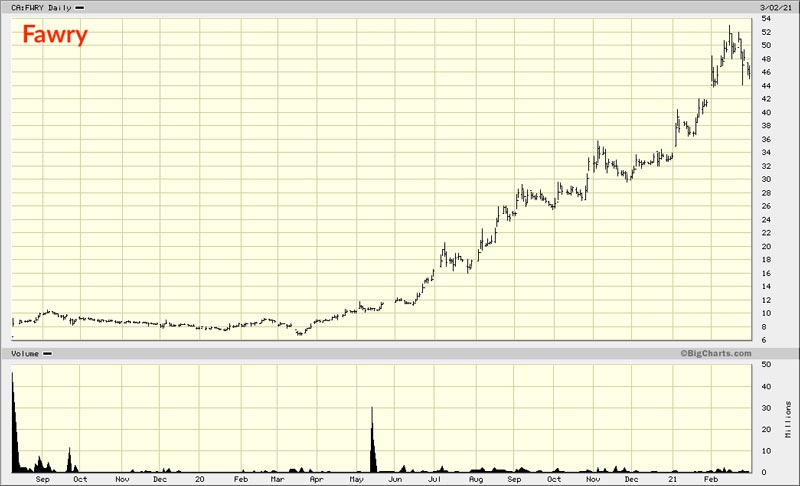
Task: Click the largest volume spike at chart start
Action: 15,423
